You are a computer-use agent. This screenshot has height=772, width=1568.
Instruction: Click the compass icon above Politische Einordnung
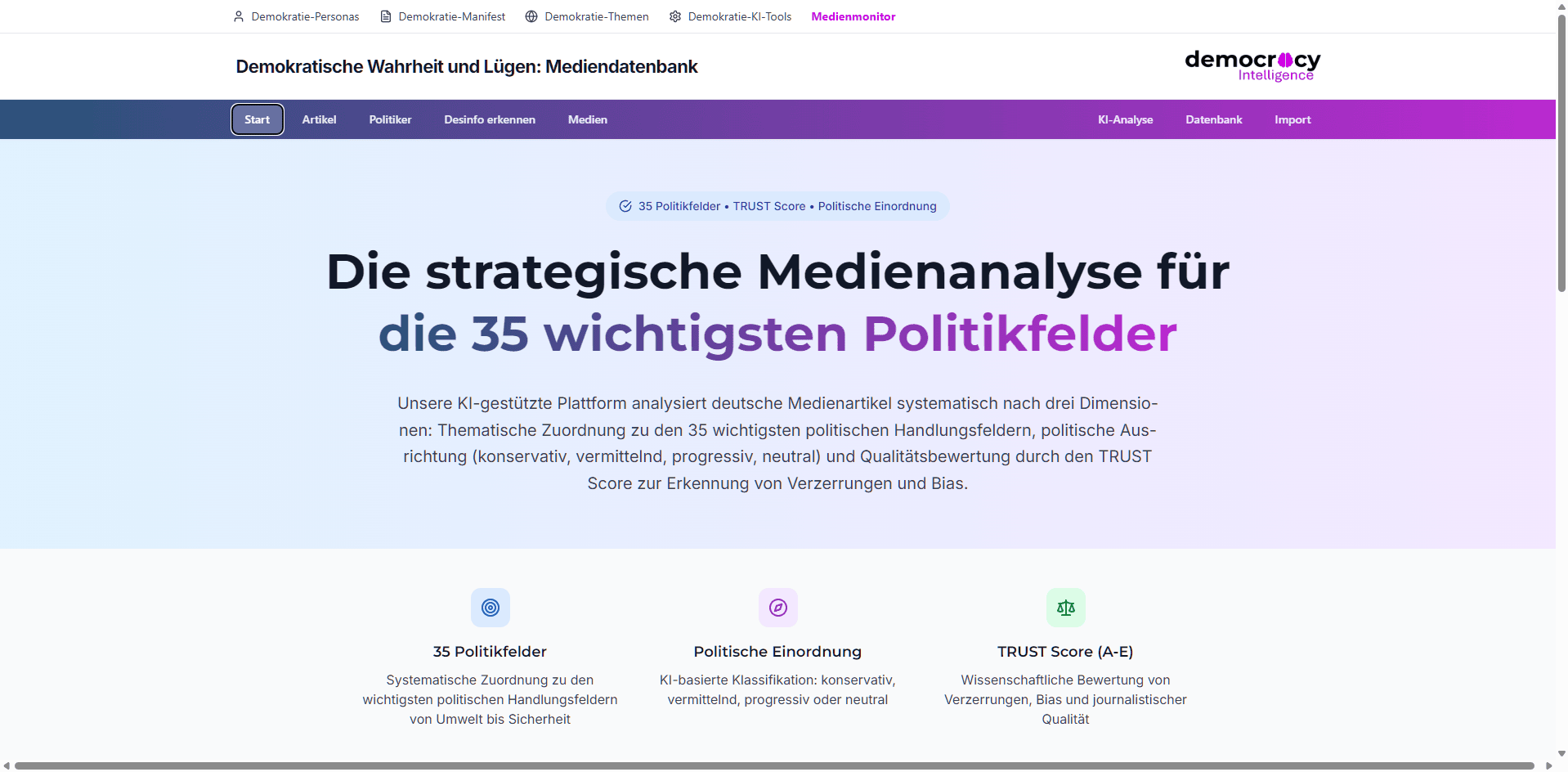click(x=778, y=608)
